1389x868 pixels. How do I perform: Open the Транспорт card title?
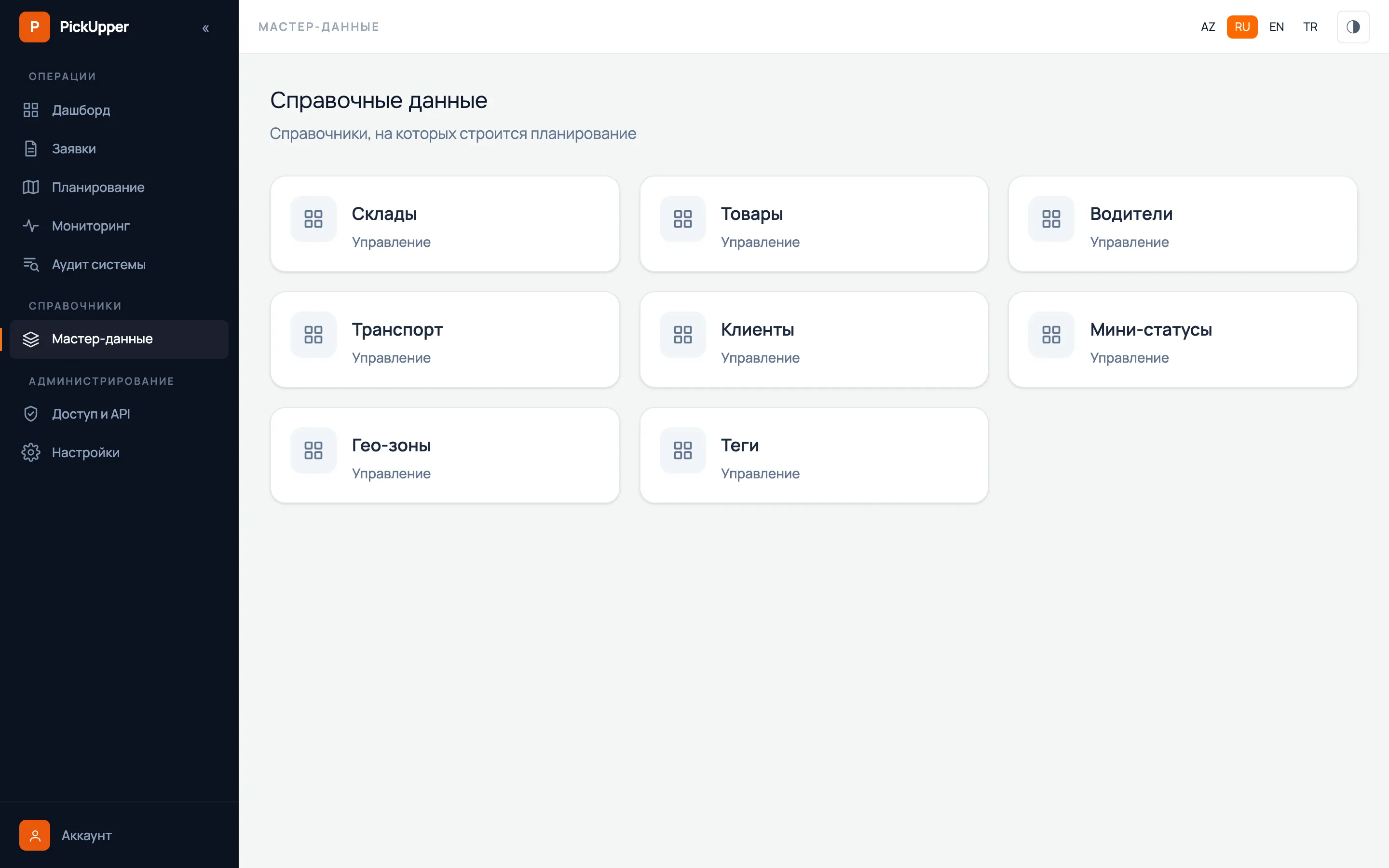pos(397,329)
